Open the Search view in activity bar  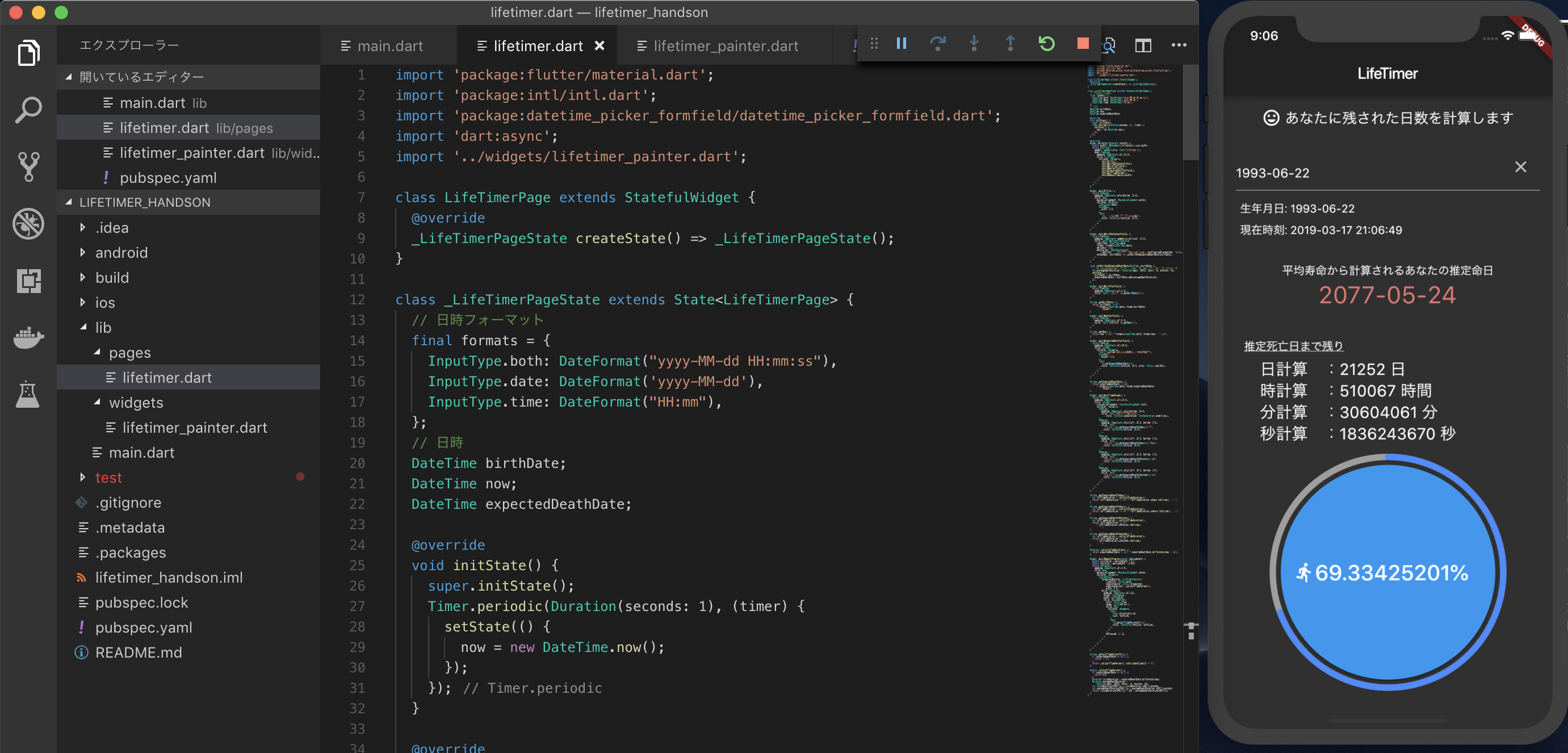click(x=28, y=110)
